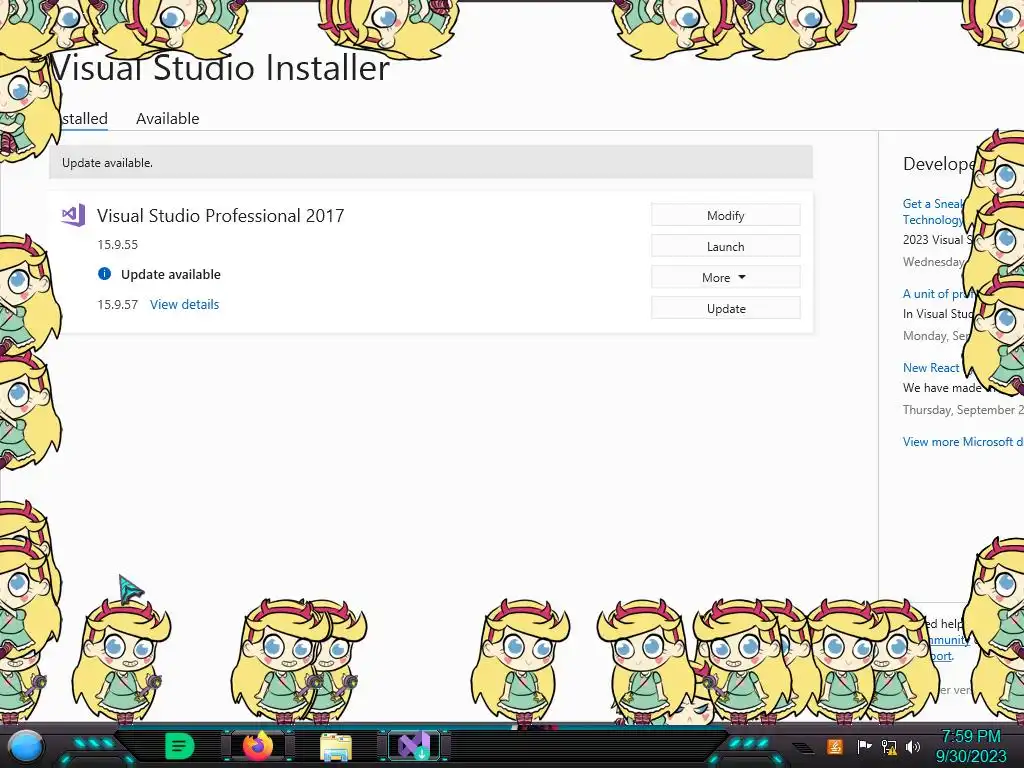Click the 'Update available.' banner text
Viewport: 1024px width, 768px height.
pos(107,163)
